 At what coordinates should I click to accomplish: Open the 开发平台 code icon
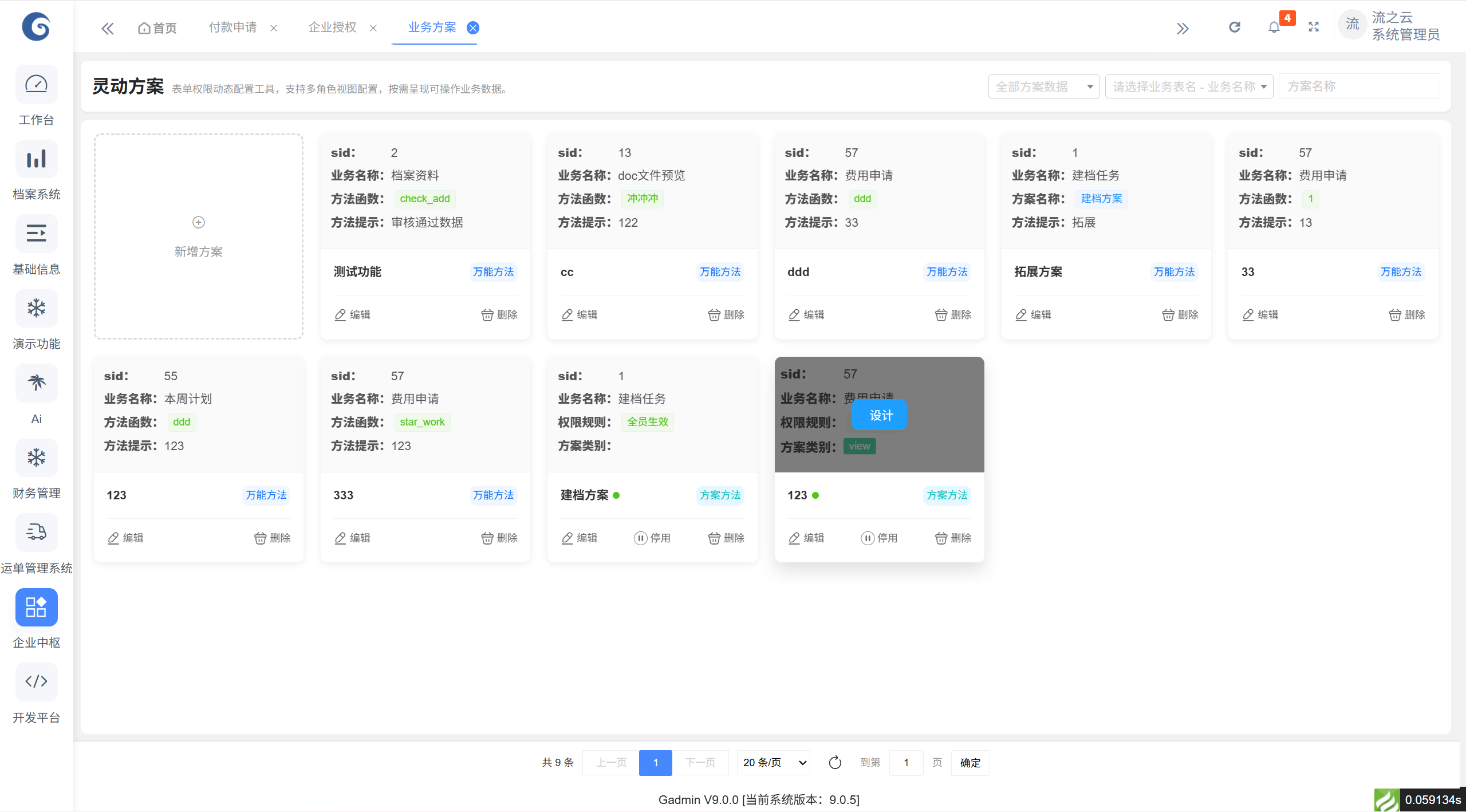click(36, 681)
